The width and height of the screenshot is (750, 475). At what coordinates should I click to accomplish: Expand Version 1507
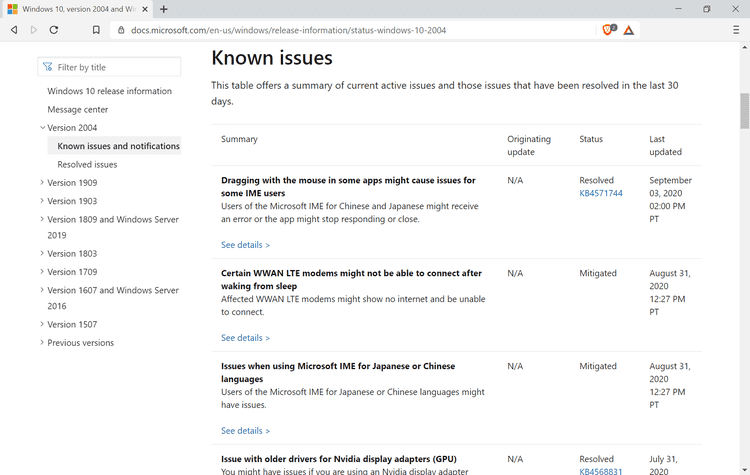pos(42,324)
